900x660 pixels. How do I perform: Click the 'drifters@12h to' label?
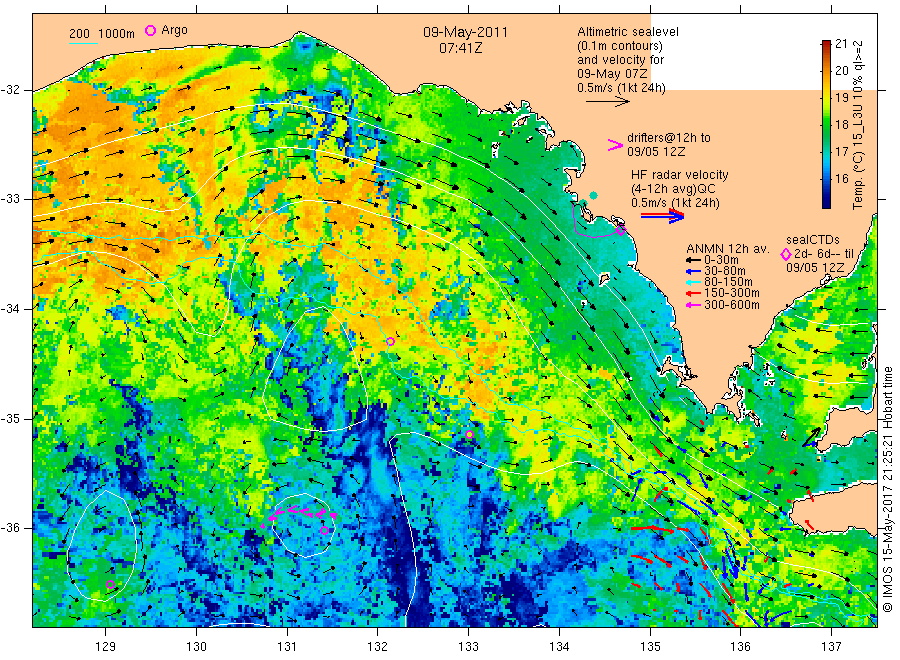pos(669,138)
